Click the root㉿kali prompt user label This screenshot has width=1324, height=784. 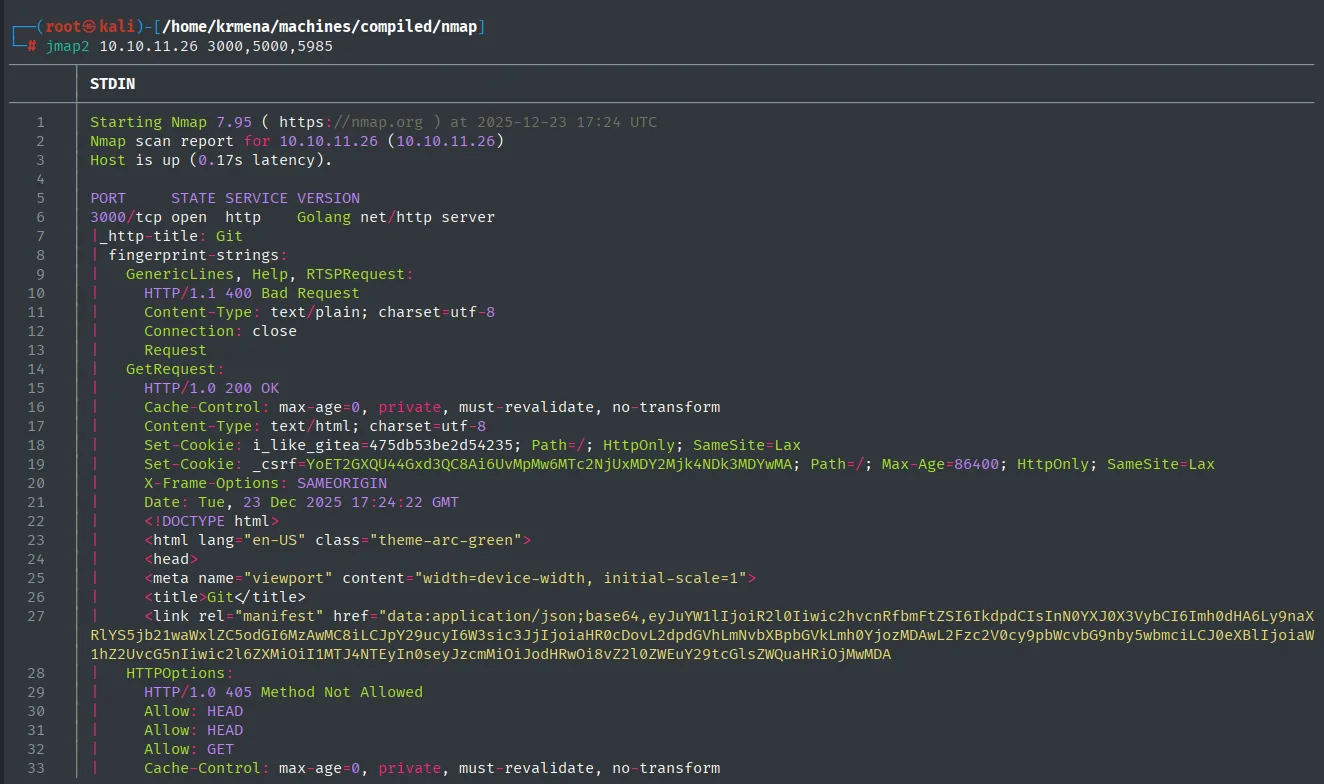(x=90, y=27)
